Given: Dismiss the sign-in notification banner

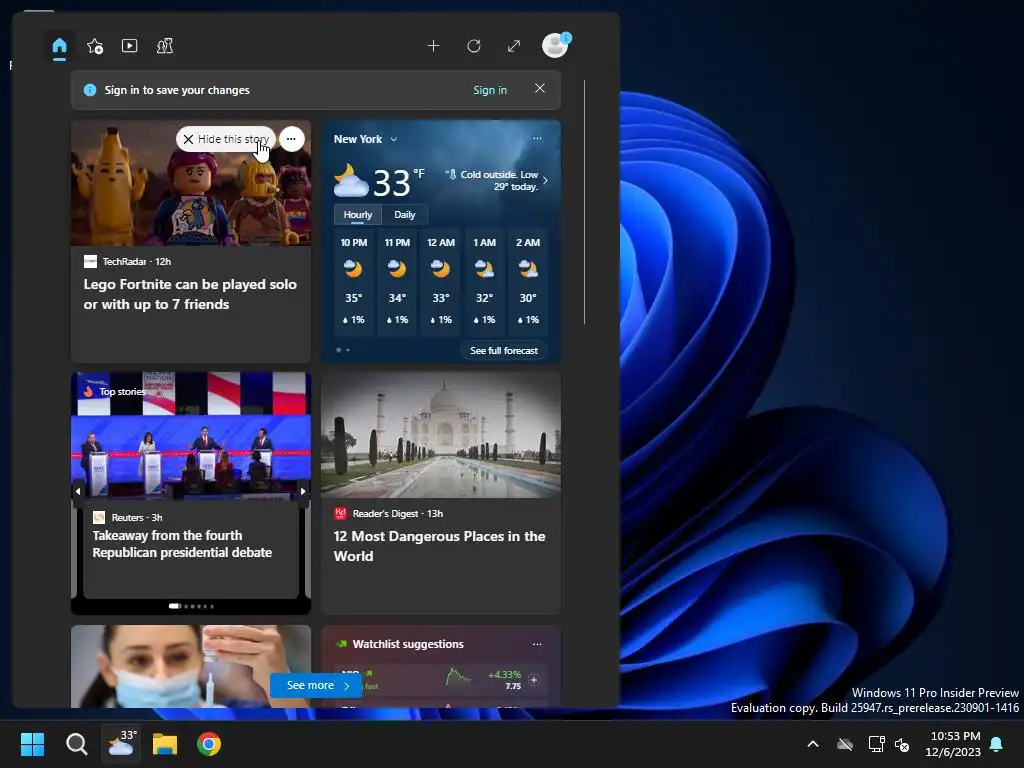Looking at the screenshot, I should coord(539,88).
